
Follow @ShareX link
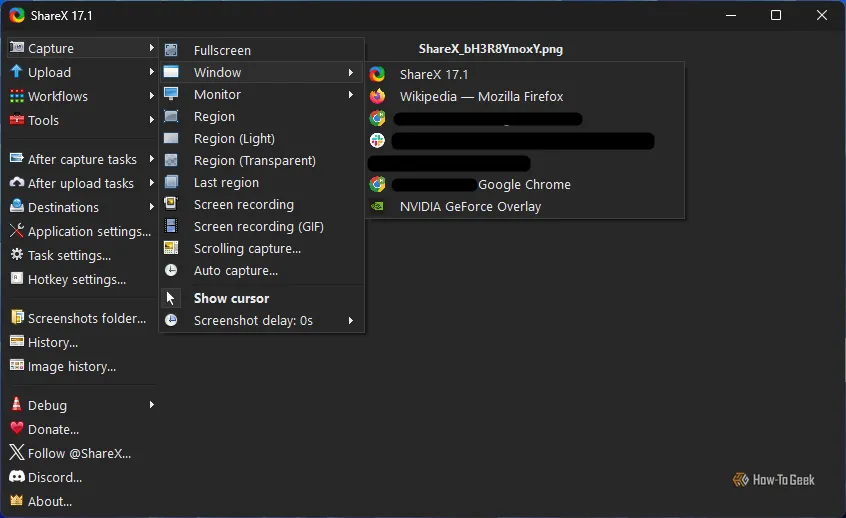coord(79,453)
